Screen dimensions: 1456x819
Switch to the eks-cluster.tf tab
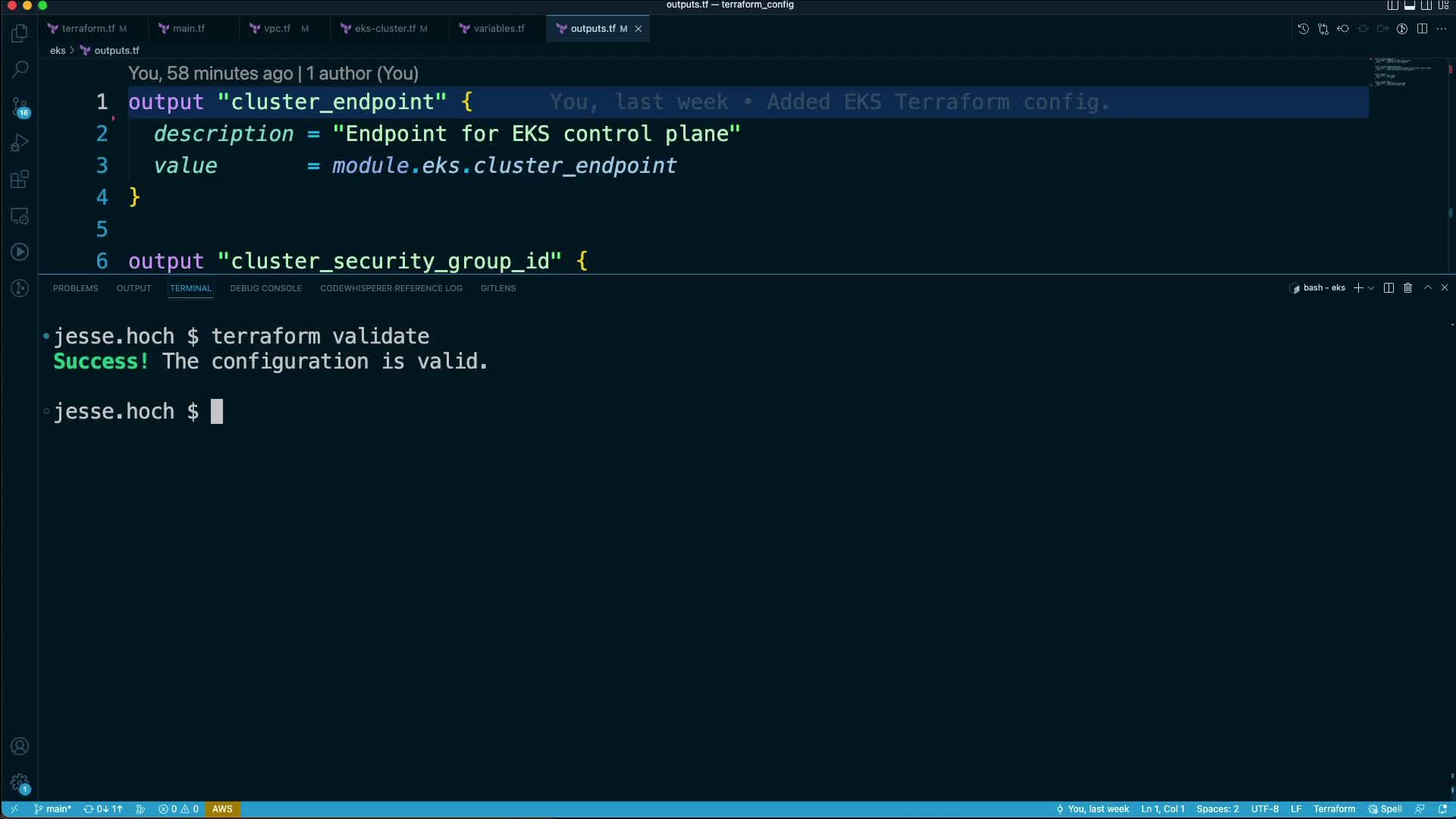pos(384,29)
